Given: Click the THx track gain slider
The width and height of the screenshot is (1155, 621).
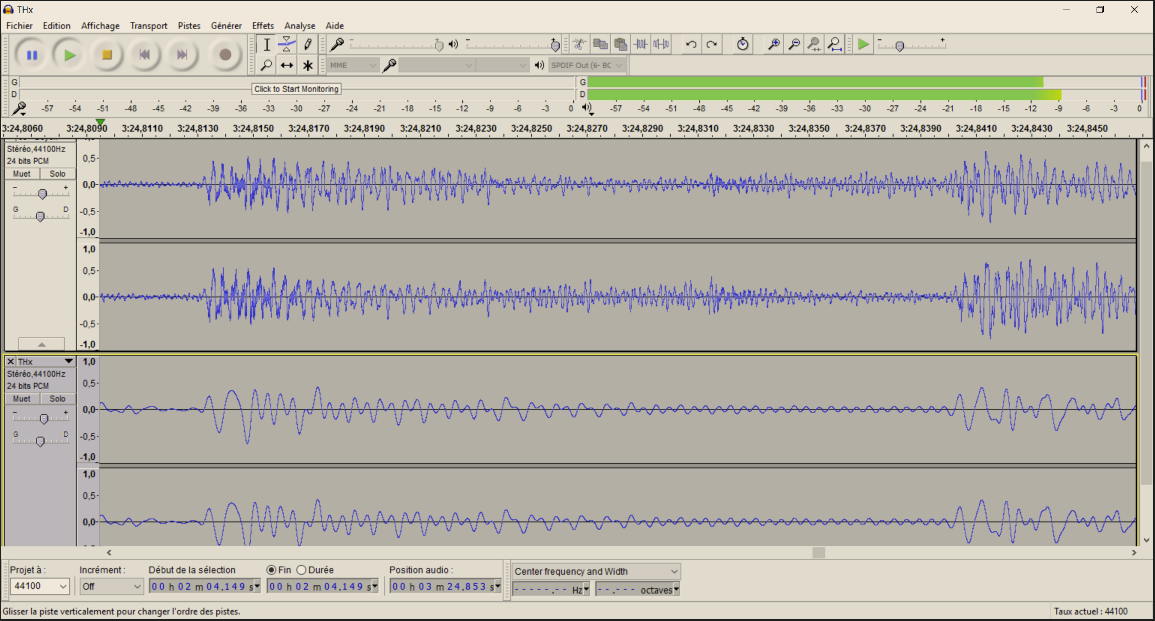Looking at the screenshot, I should coord(43,418).
